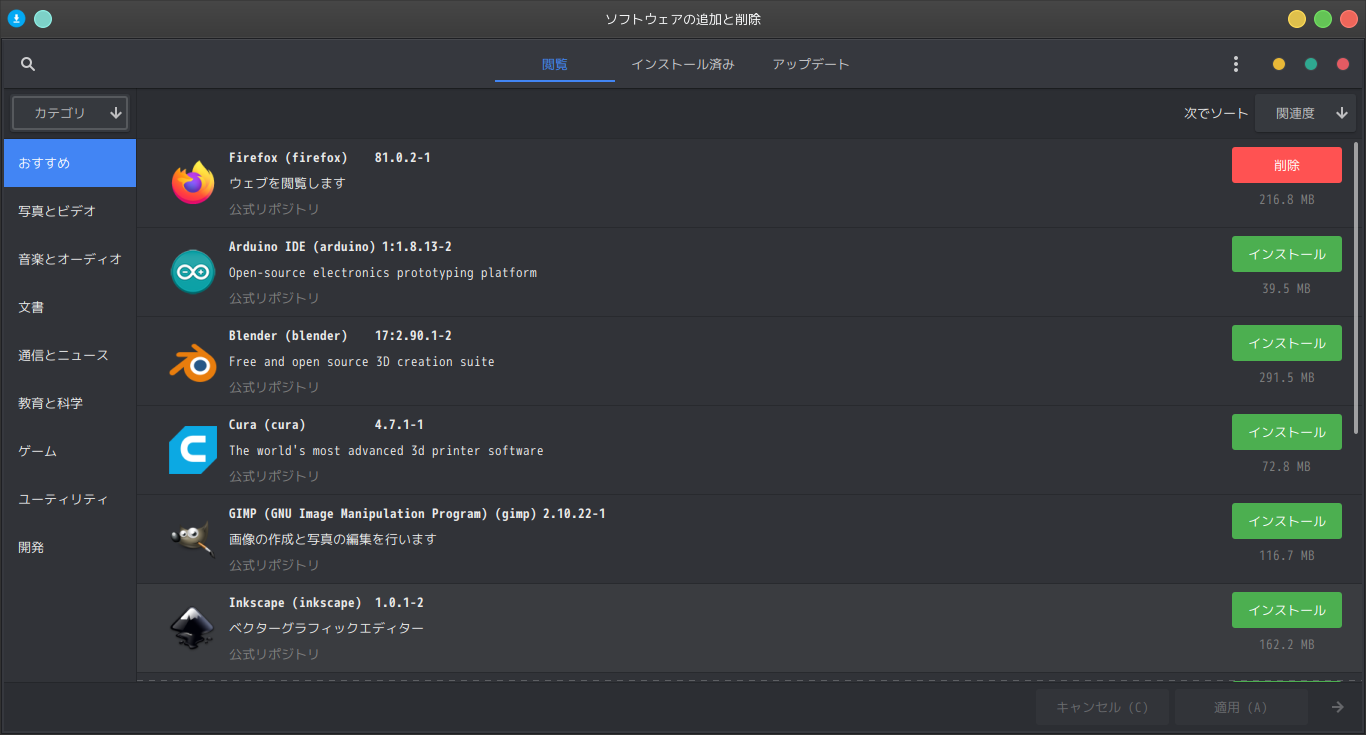This screenshot has height=735, width=1366.
Task: Click the yellow dot in the header bar
Action: pyautogui.click(x=1279, y=64)
